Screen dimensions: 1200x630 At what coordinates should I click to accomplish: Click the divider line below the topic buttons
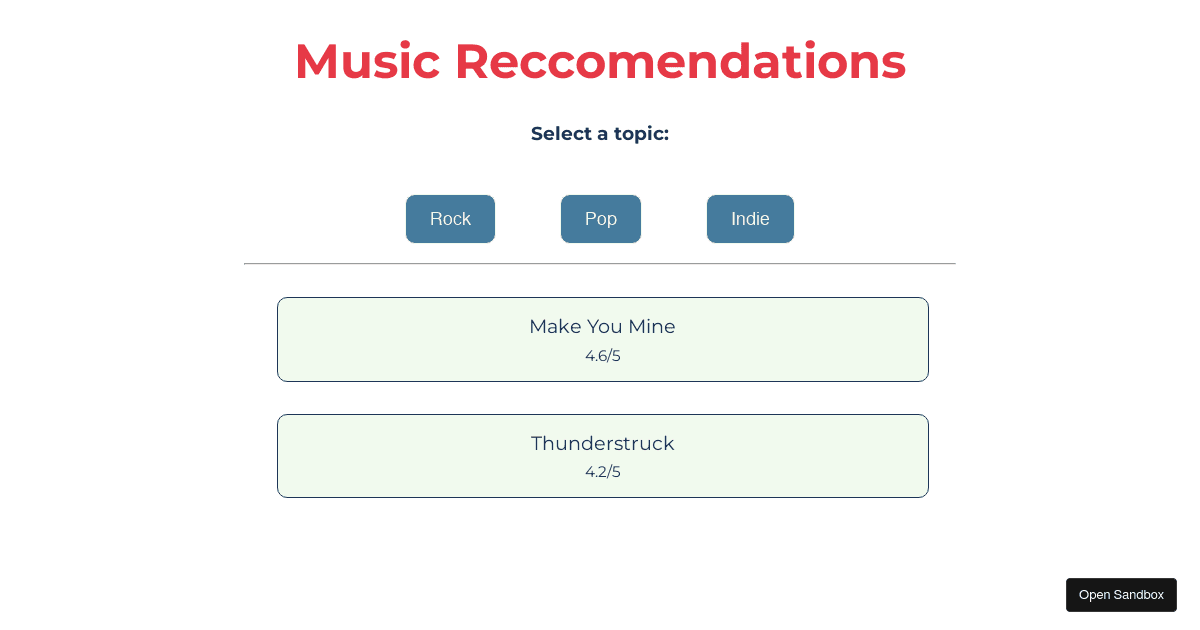(600, 263)
